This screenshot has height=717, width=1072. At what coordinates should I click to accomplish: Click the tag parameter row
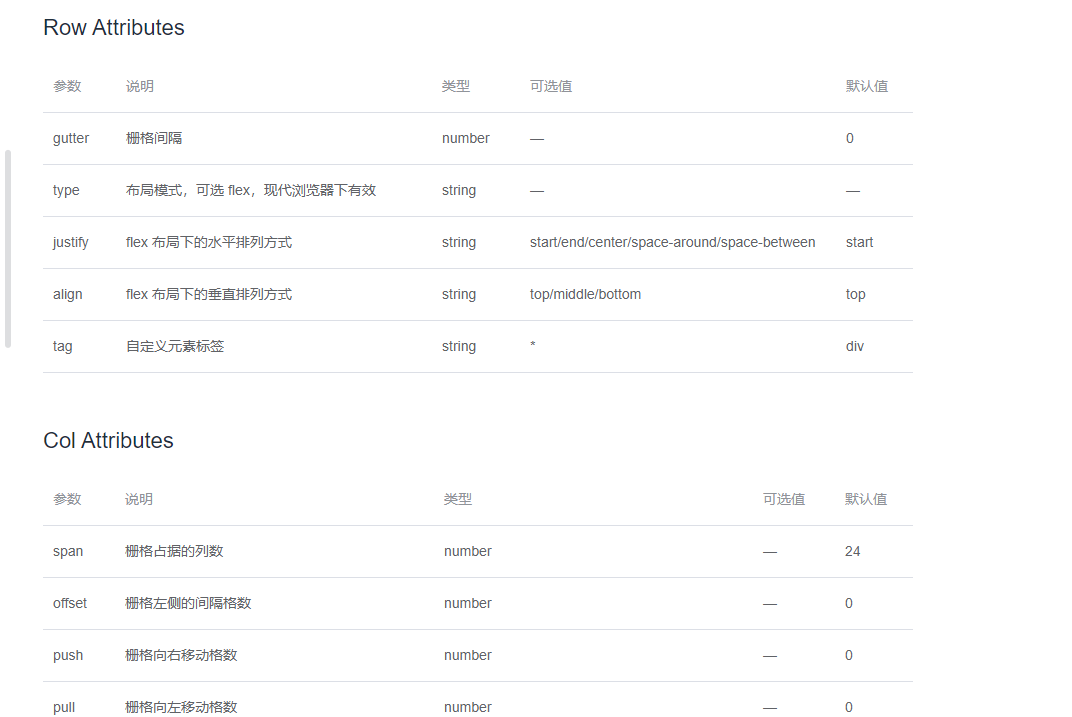[62, 346]
